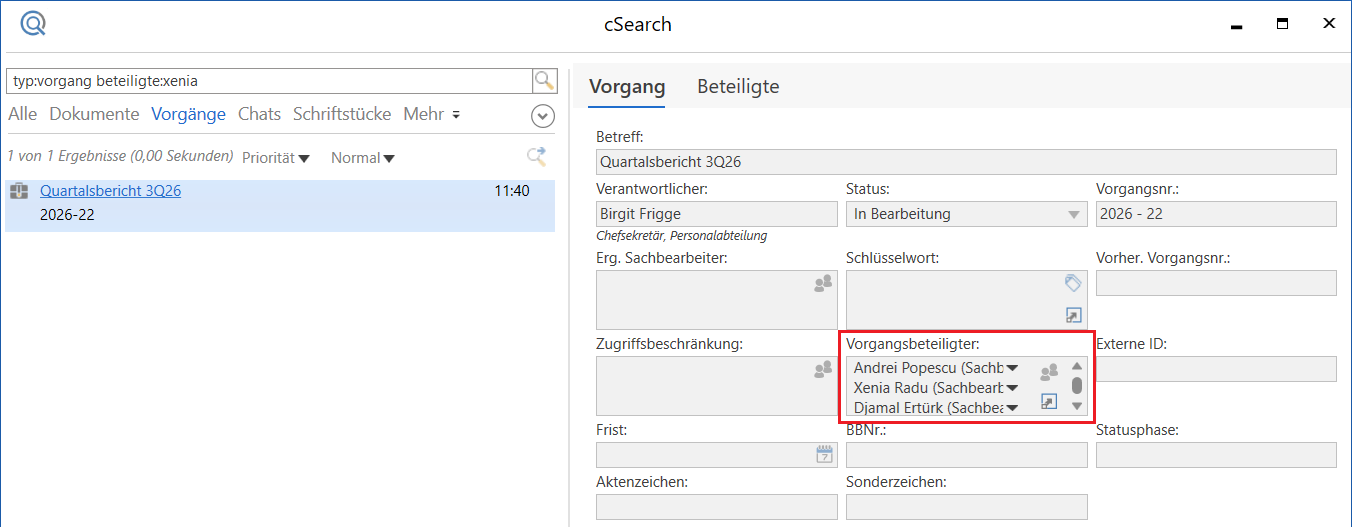Click the popout arrow icon in Vorgangsbeteiligter
The image size is (1352, 527).
tap(1049, 401)
